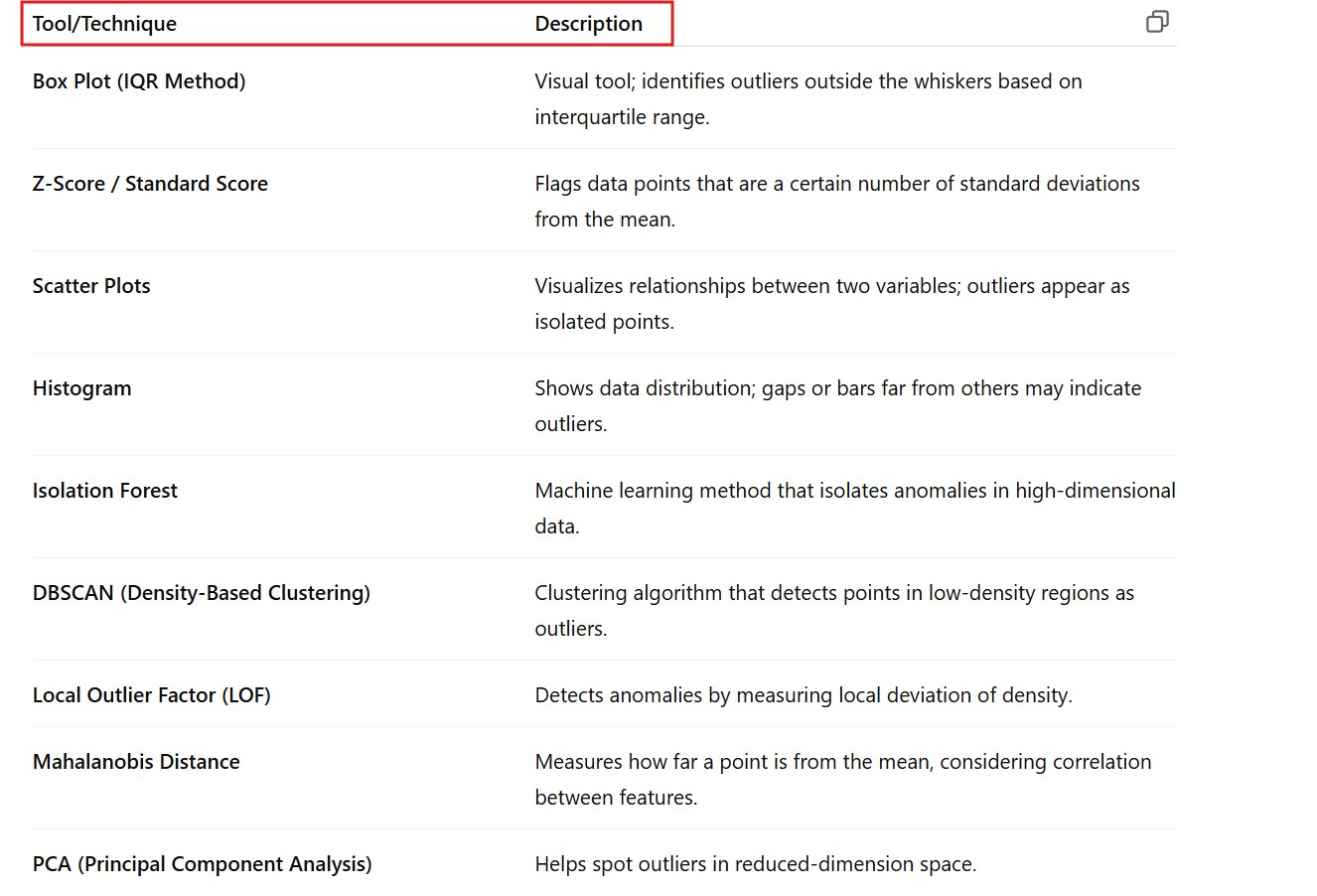Screen dimensions: 1317x896
Task: Select PCA (Principal Component Analysis) cell
Action: (203, 864)
